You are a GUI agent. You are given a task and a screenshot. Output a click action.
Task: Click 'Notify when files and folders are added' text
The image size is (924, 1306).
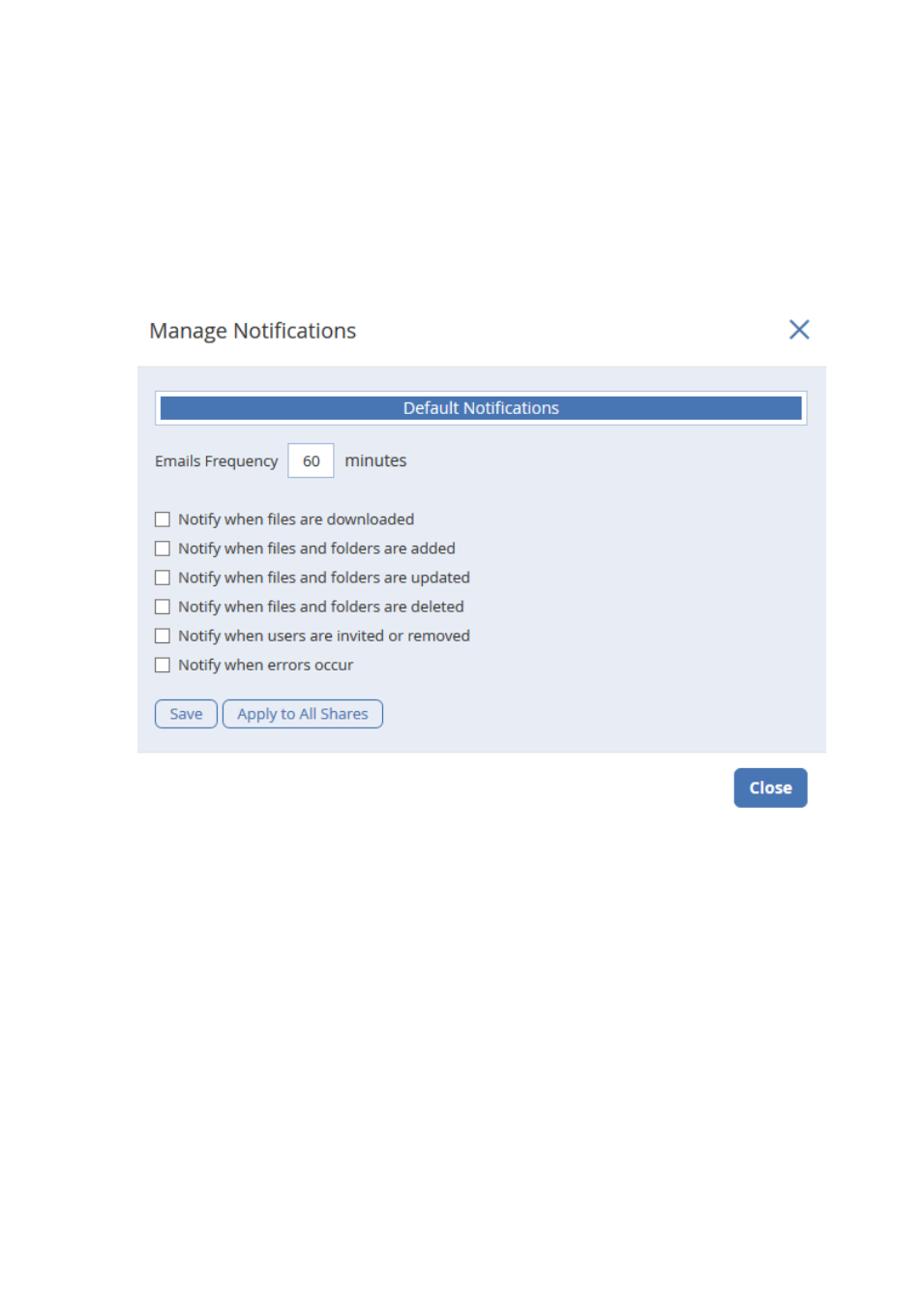[316, 549]
